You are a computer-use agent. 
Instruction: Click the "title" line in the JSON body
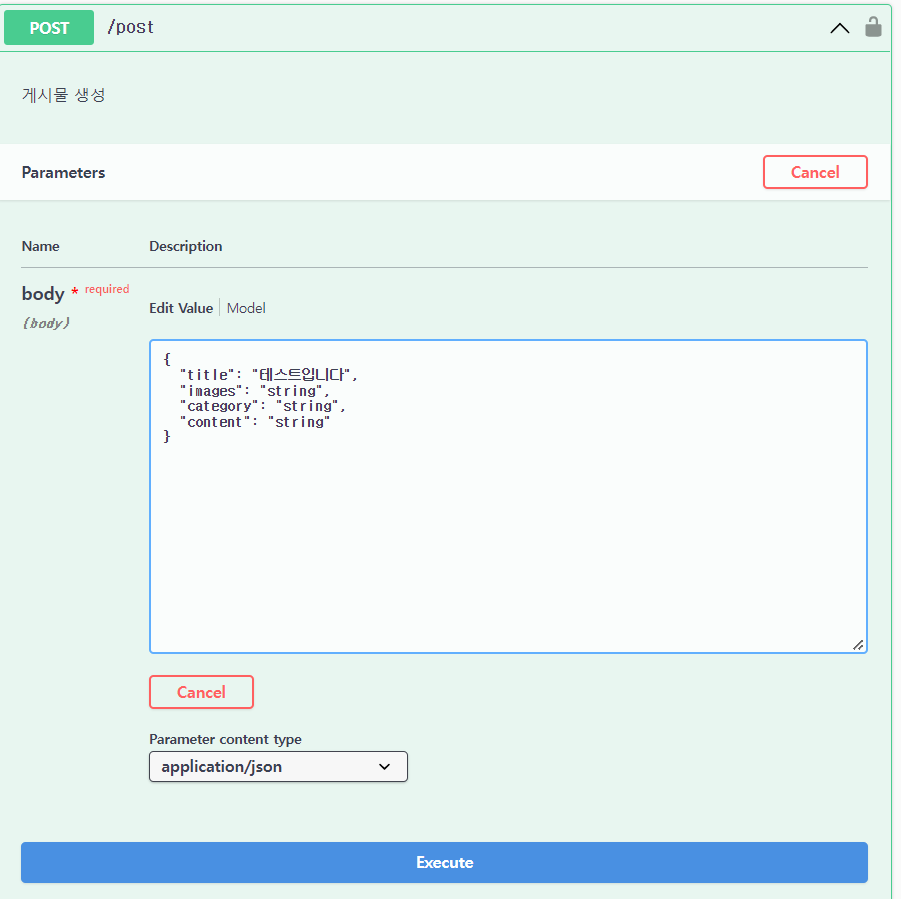[x=269, y=375]
